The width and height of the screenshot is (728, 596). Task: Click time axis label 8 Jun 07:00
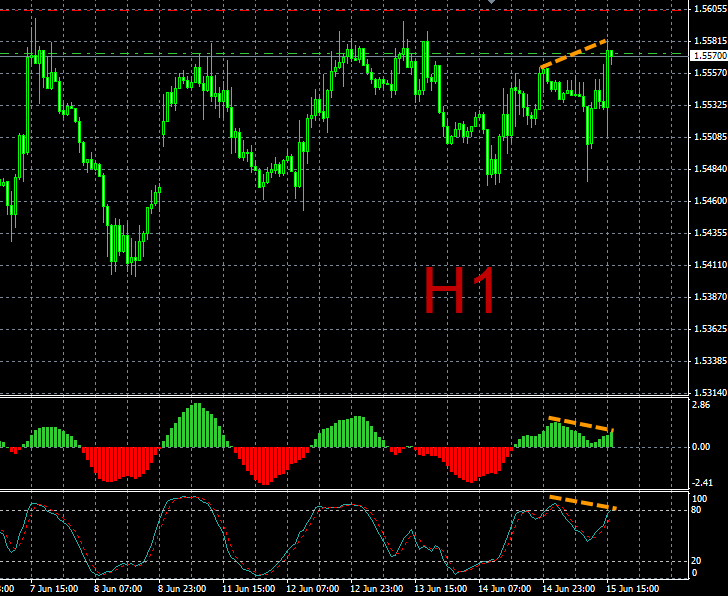pyautogui.click(x=118, y=589)
